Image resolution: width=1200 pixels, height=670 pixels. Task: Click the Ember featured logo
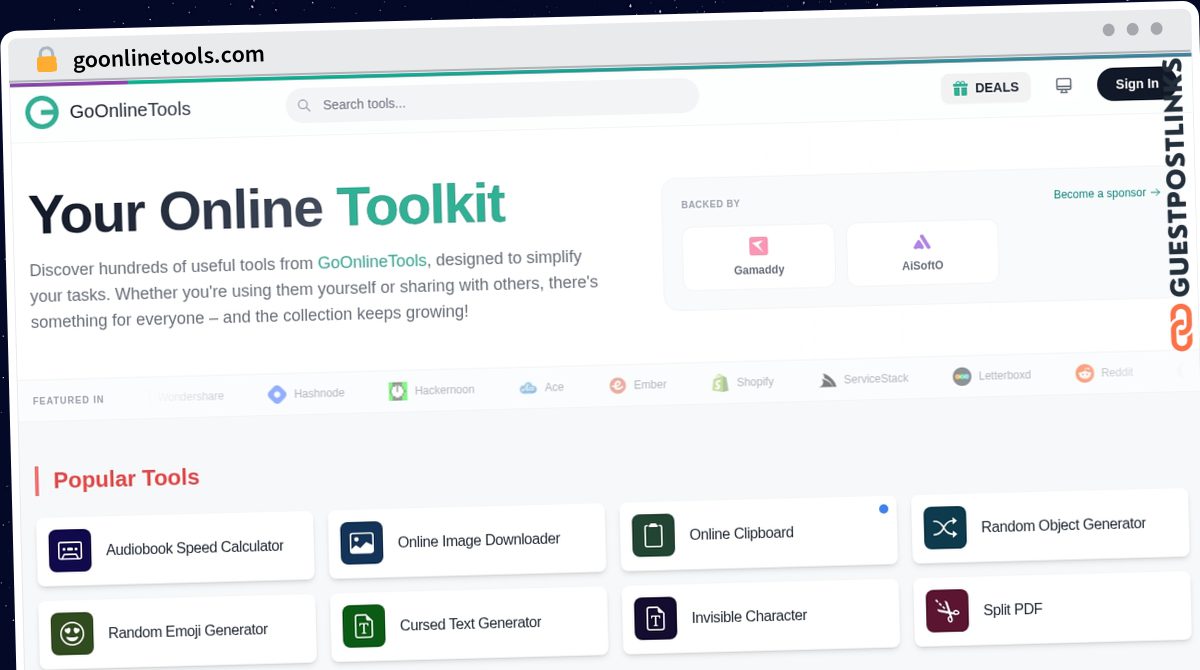pos(618,385)
